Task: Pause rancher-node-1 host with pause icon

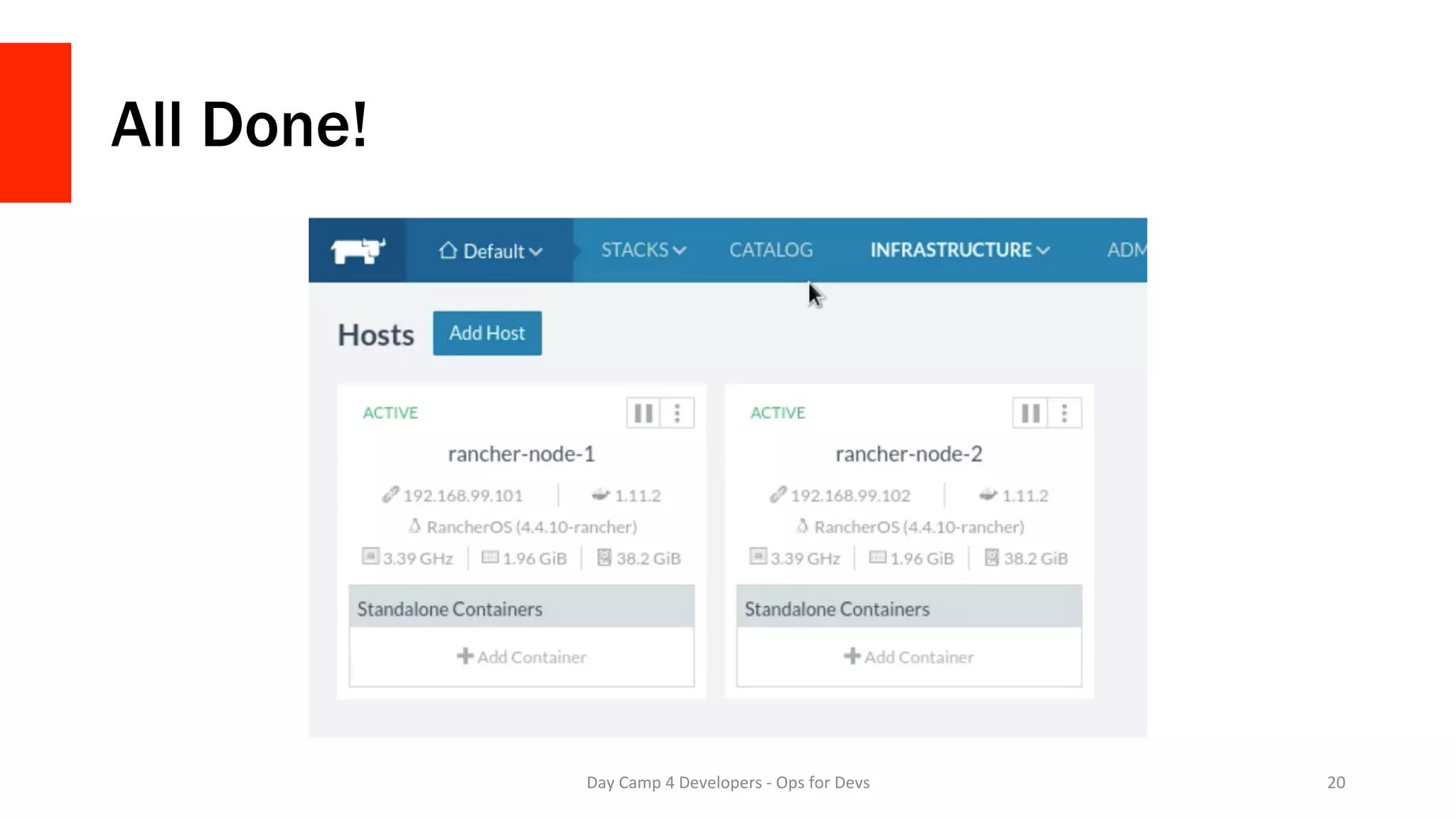Action: pos(643,413)
